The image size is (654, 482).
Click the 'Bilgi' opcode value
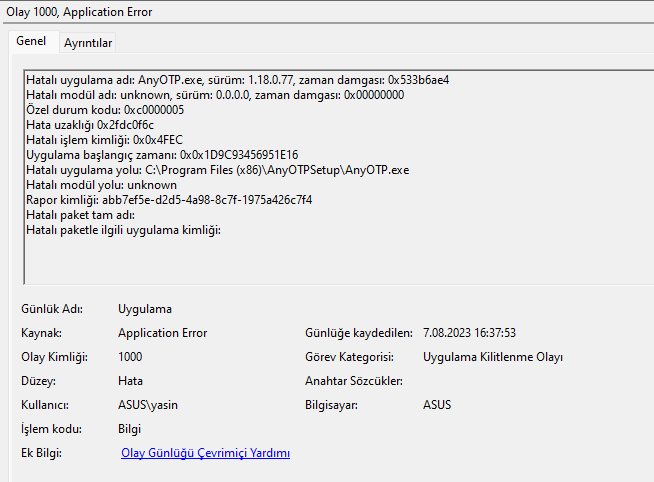click(x=129, y=429)
